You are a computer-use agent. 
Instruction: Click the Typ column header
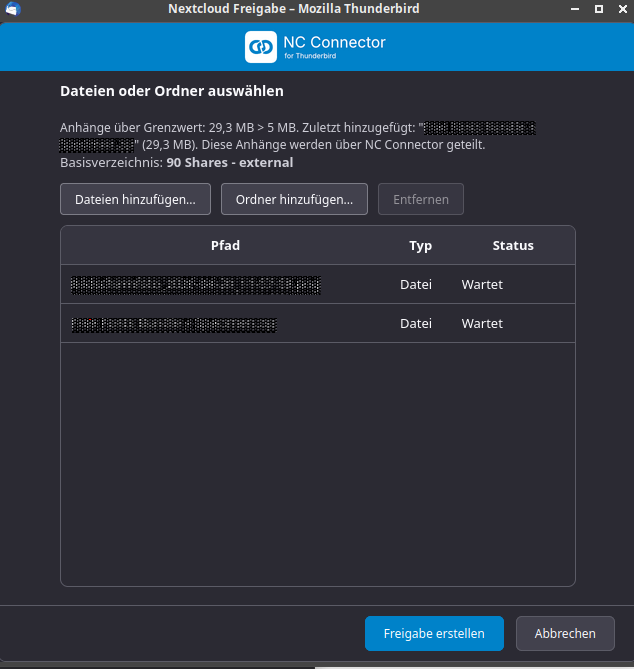[420, 245]
